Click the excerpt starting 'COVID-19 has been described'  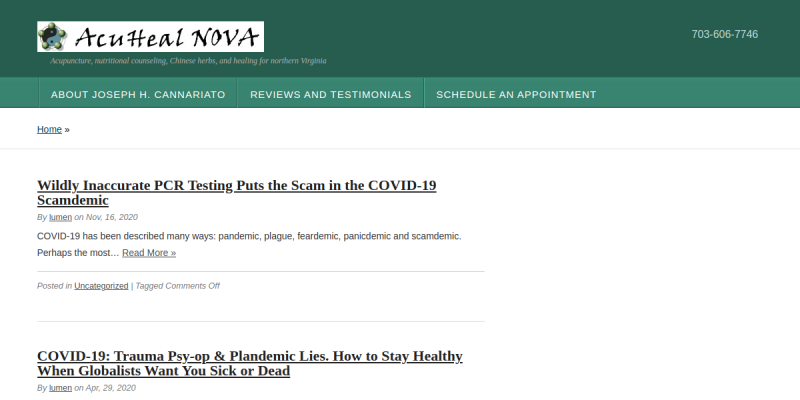(x=249, y=244)
